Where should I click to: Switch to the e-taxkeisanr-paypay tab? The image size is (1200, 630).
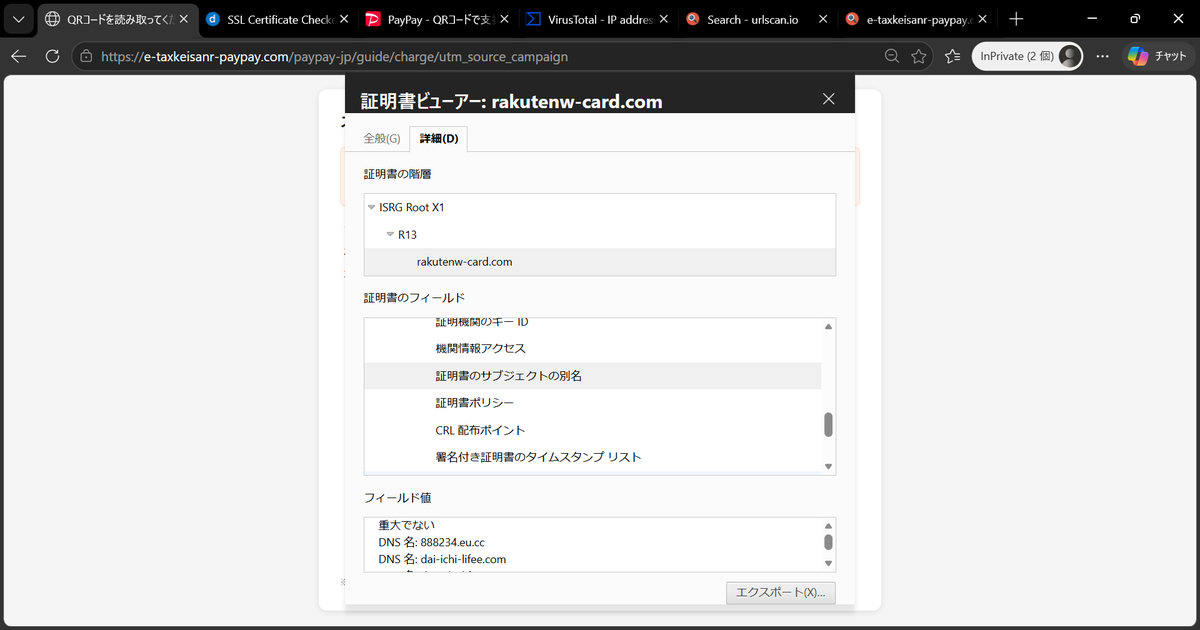point(916,19)
